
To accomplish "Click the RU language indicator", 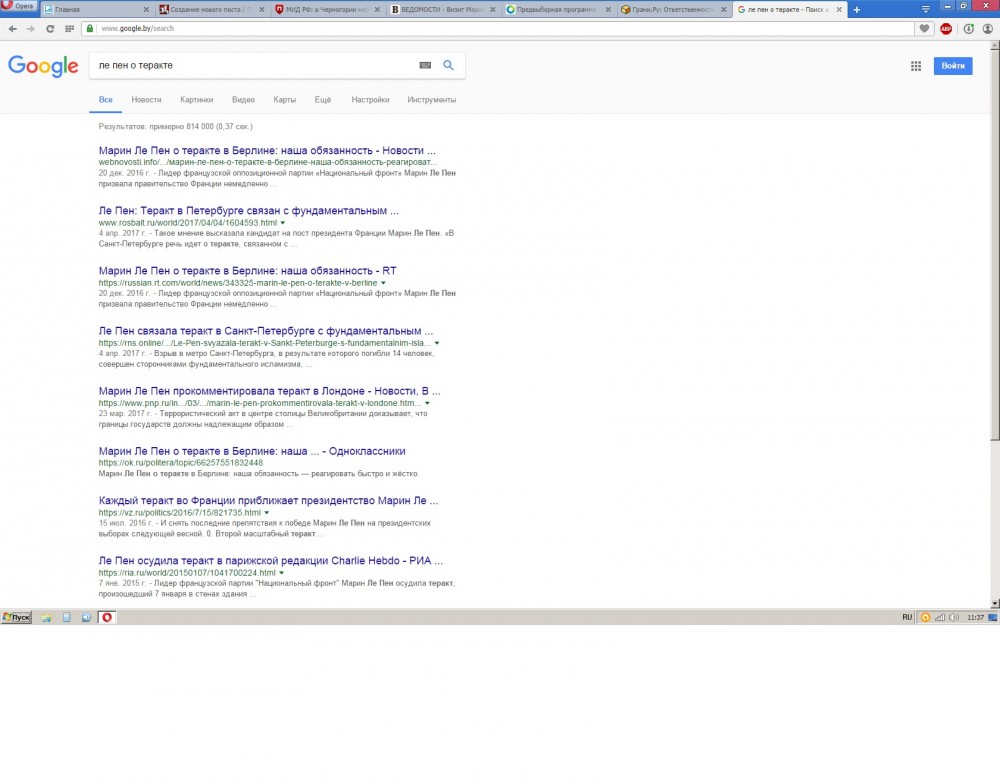I will pos(907,617).
